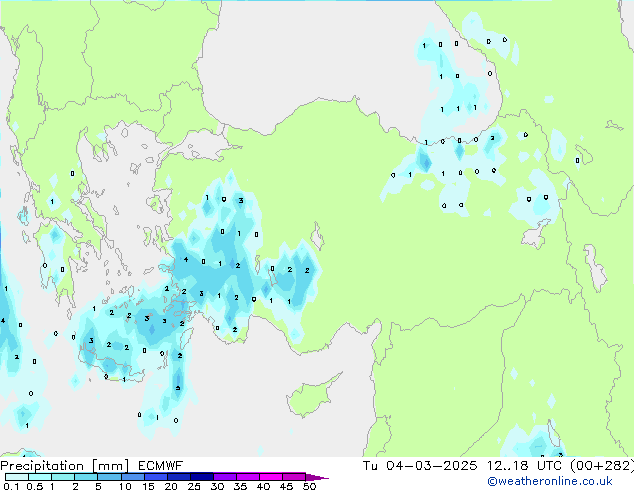Click the 40–45 mm magenta legend box
The height and width of the screenshot is (490, 634).
271,477
